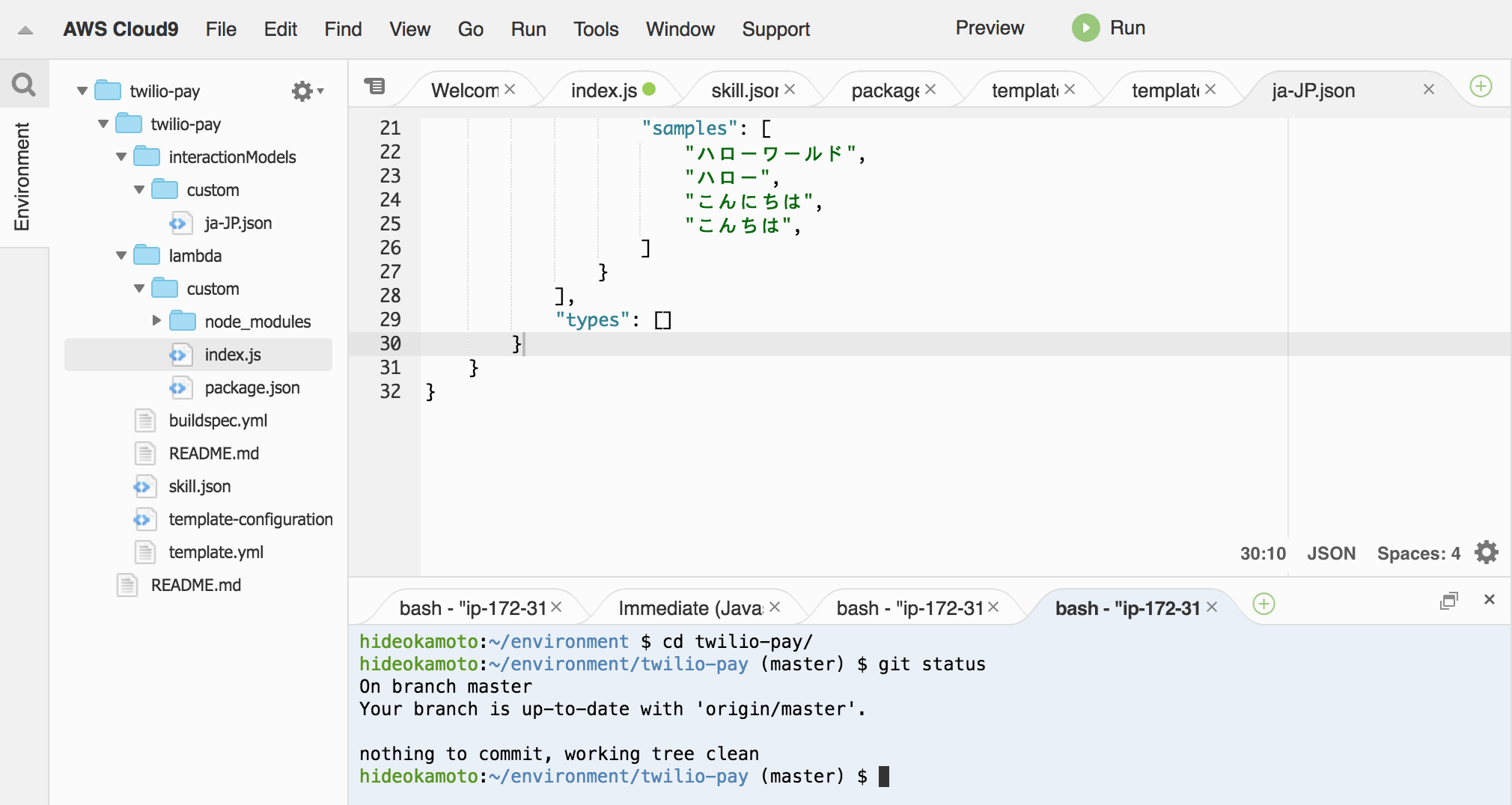Click the Preview button
Image resolution: width=1512 pixels, height=805 pixels.
pos(990,28)
